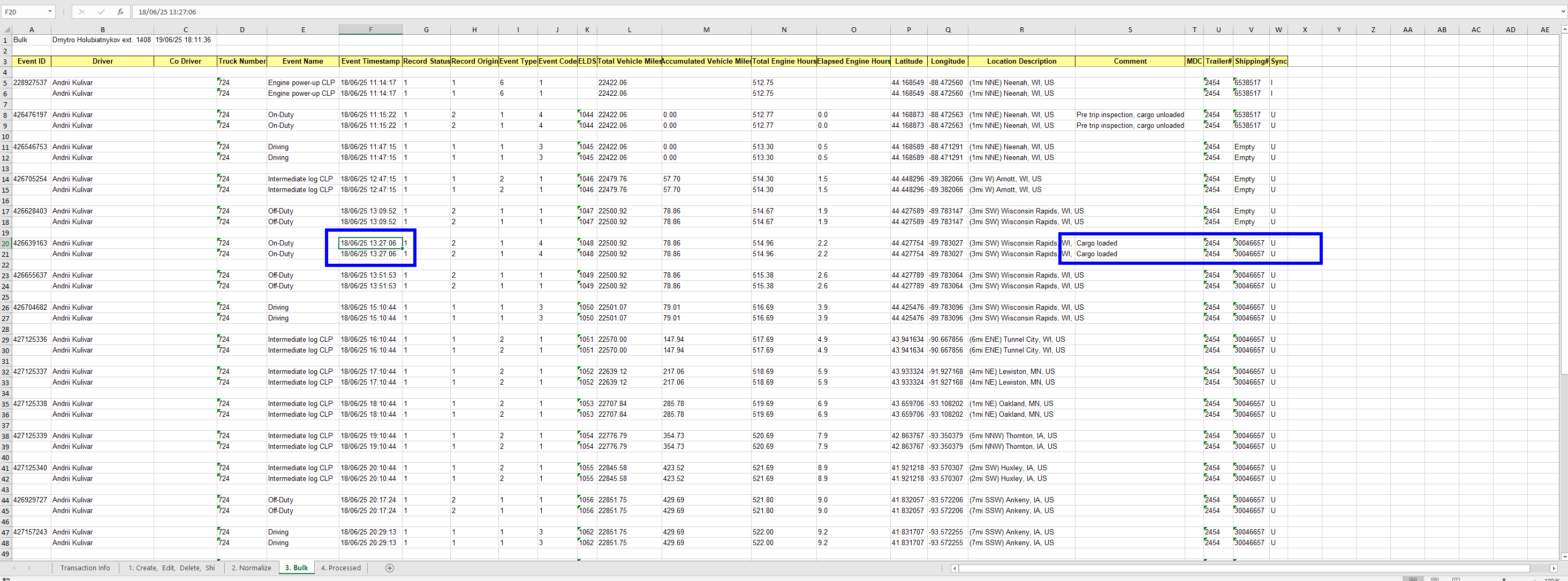Viewport: 1568px width, 581px height.
Task: Click the 'Longitude' header cell
Action: tap(948, 62)
